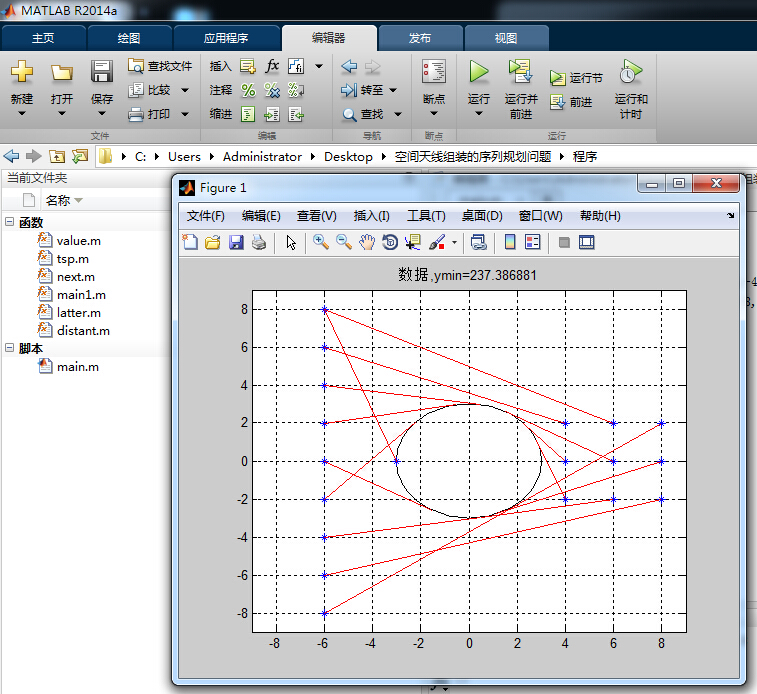This screenshot has height=694, width=757.
Task: Select main1.m in the file list
Action: point(81,294)
